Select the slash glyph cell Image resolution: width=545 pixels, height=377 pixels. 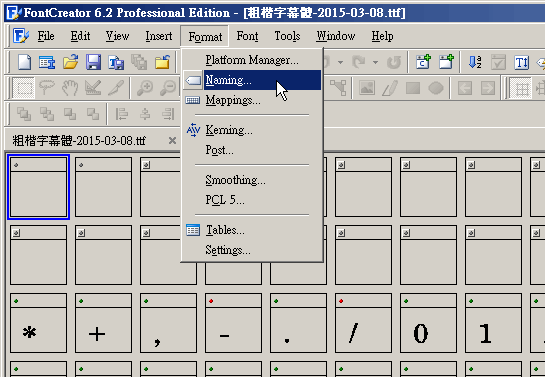click(x=363, y=323)
